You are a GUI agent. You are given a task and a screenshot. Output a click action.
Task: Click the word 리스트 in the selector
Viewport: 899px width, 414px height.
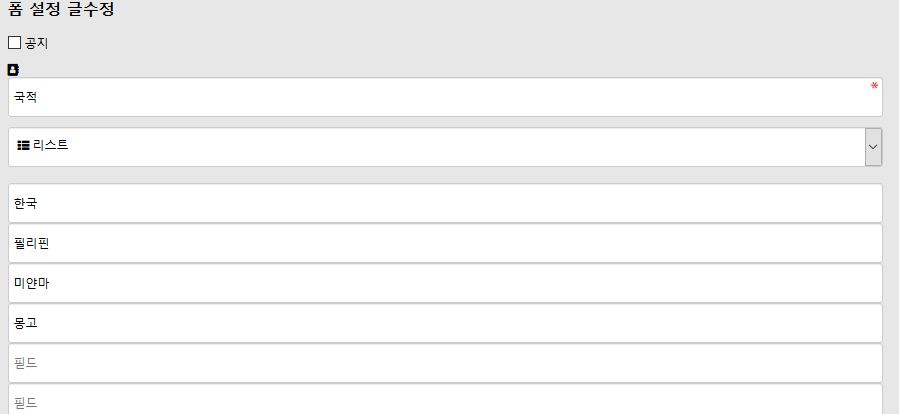50,146
